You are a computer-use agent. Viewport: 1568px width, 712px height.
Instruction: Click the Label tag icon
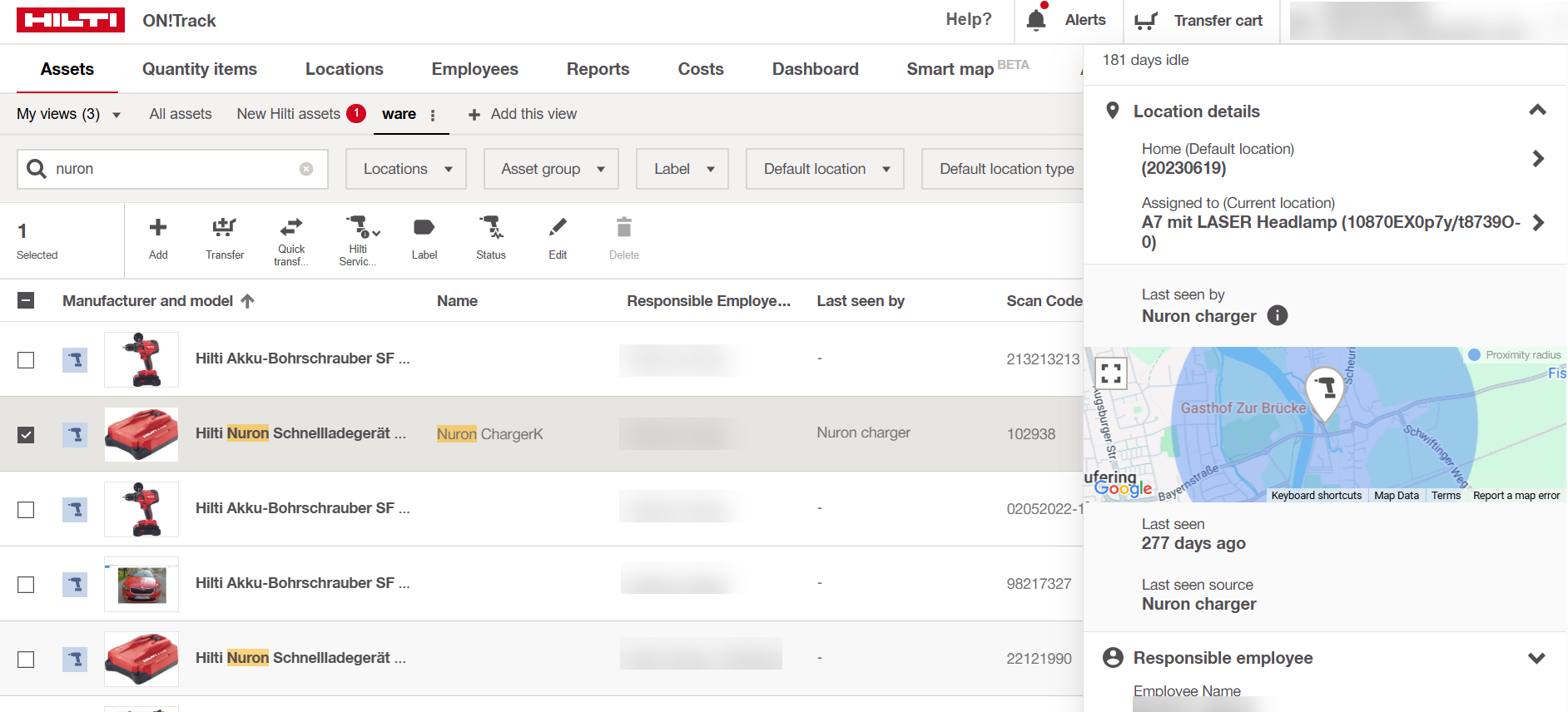[x=424, y=227]
